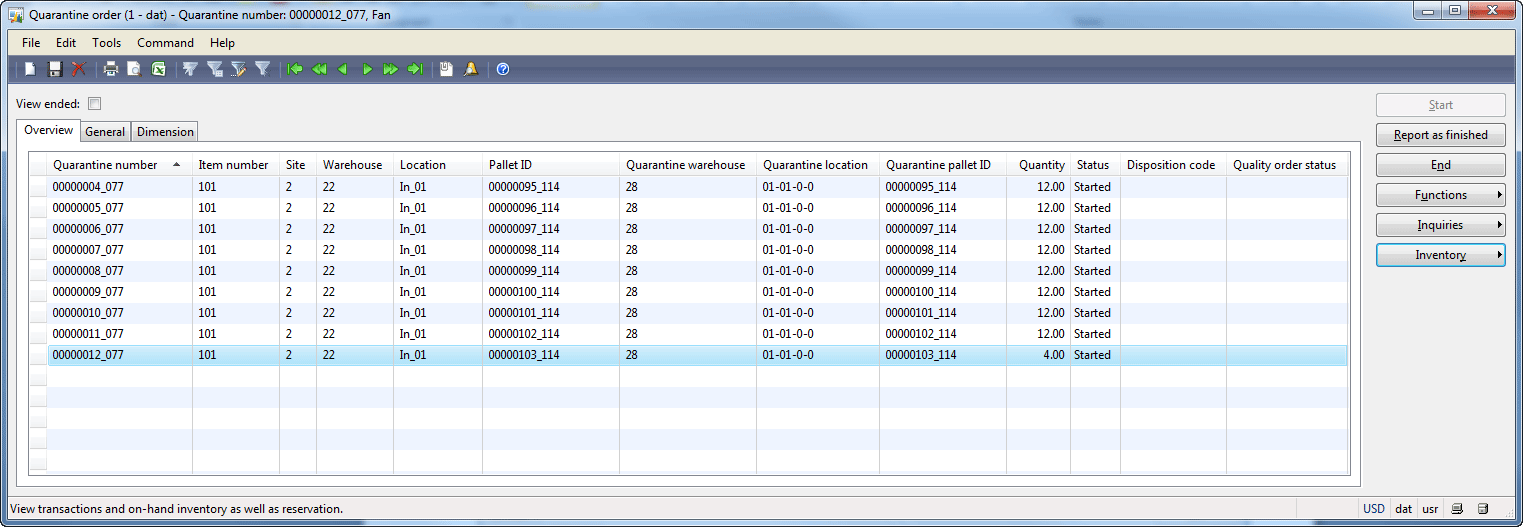
Task: Open Document handling paperclip icon
Action: click(x=446, y=69)
